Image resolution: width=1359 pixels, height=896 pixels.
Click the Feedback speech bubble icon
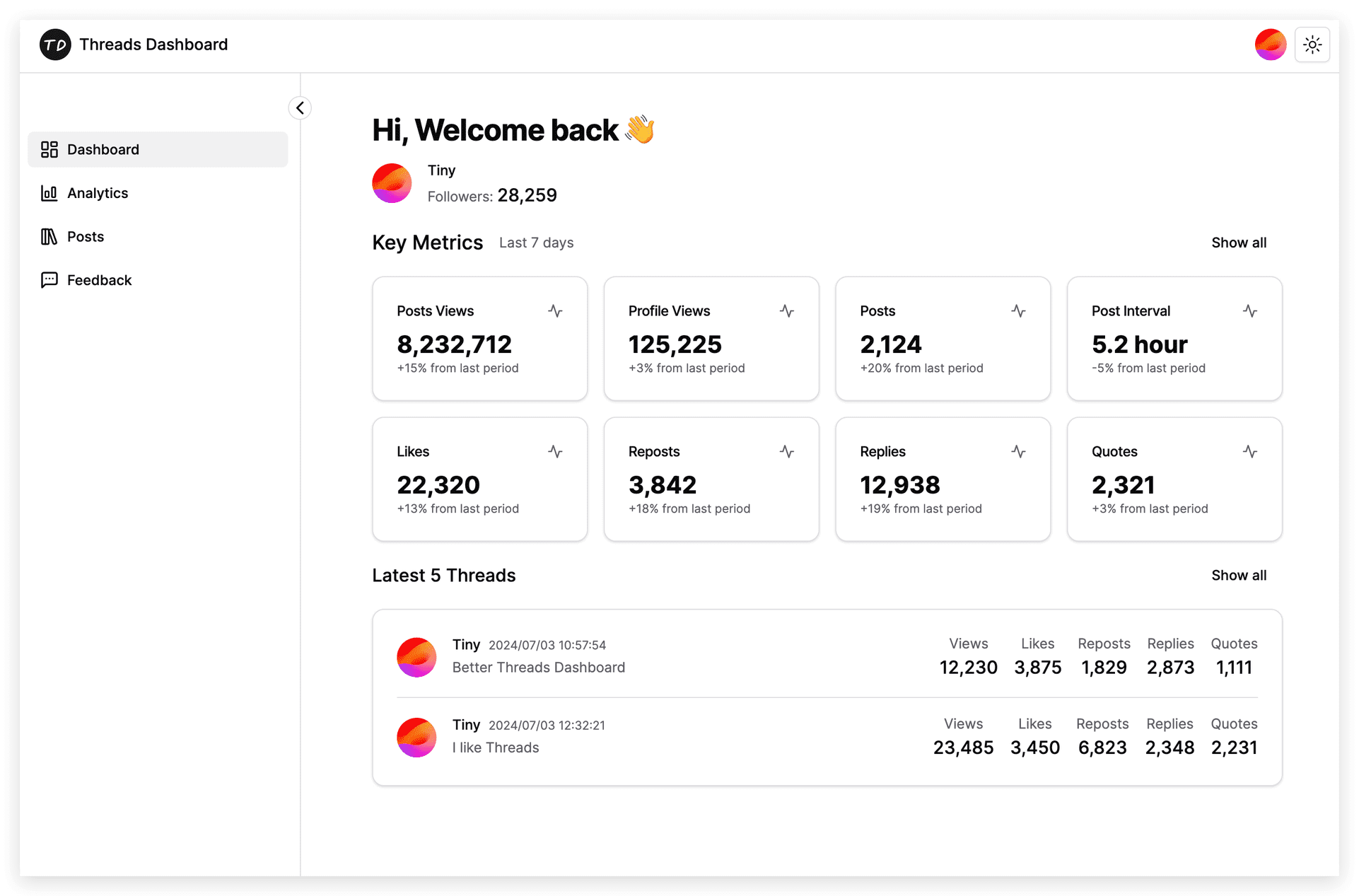click(x=49, y=280)
